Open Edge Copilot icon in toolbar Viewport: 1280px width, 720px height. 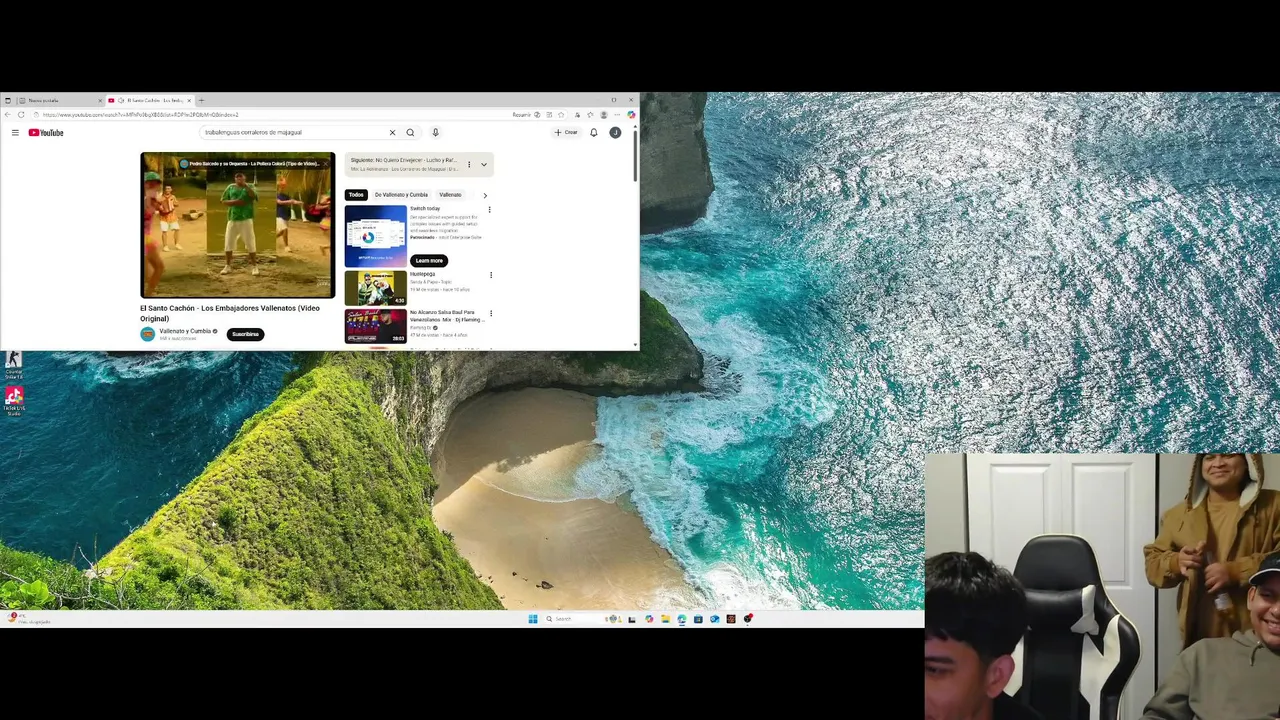click(x=631, y=115)
